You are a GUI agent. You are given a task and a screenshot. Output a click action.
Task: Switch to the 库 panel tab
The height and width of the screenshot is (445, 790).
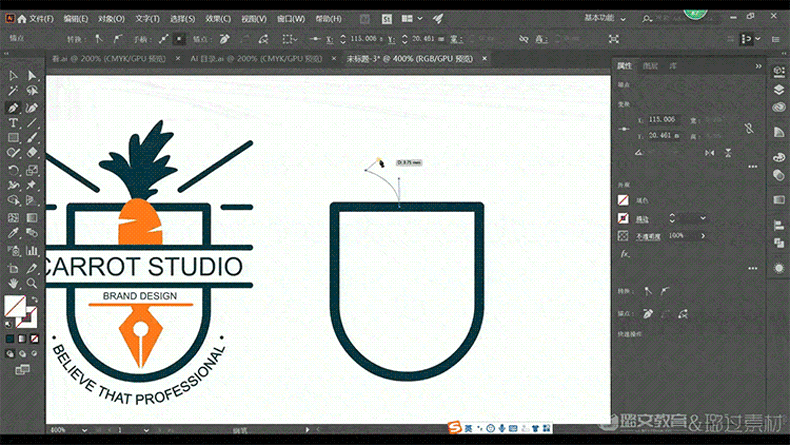point(673,66)
